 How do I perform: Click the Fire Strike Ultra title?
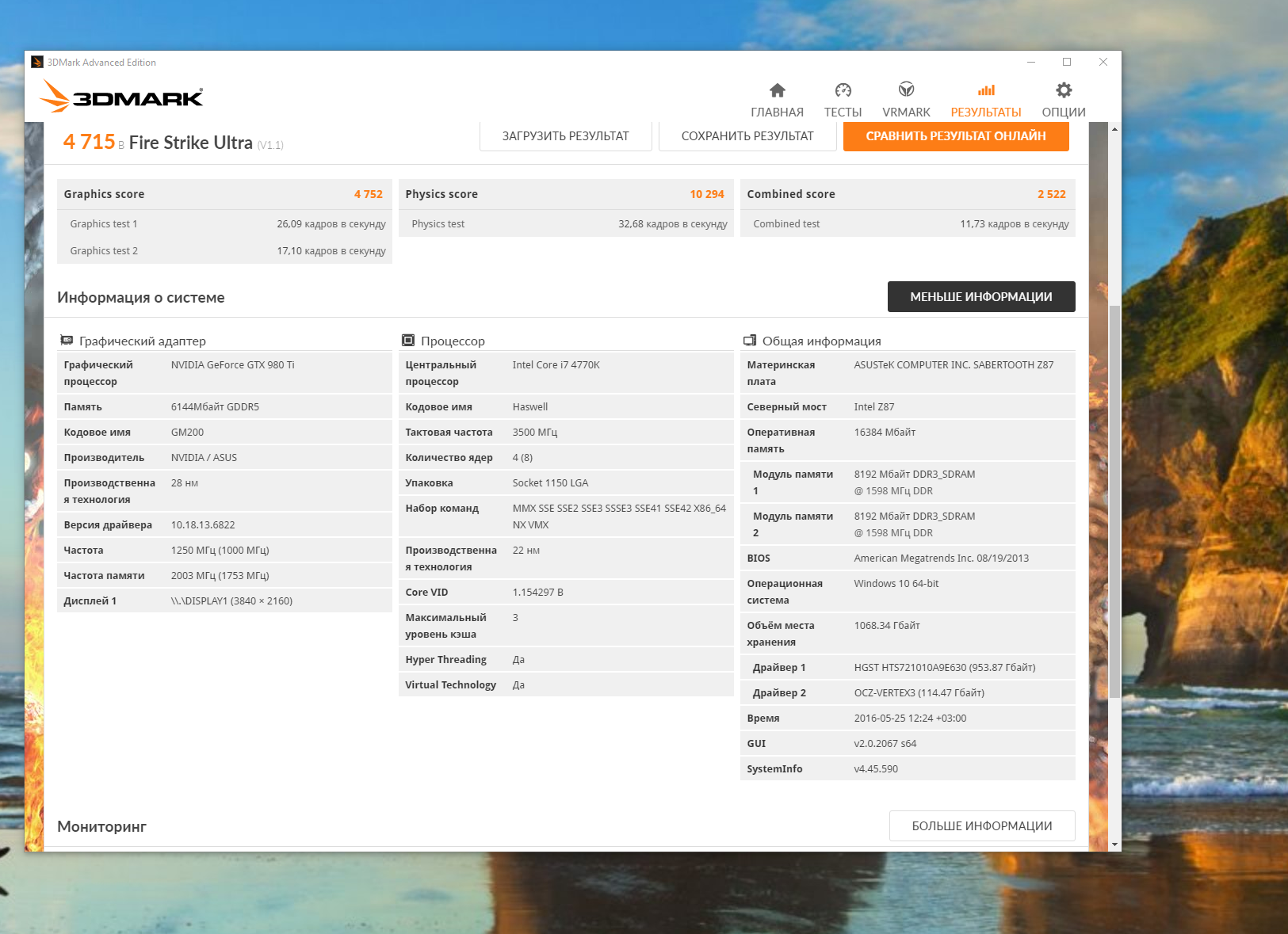pos(191,143)
